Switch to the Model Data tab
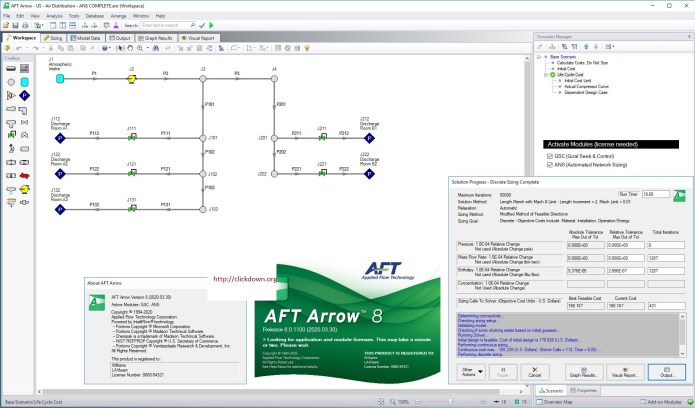 (x=86, y=38)
